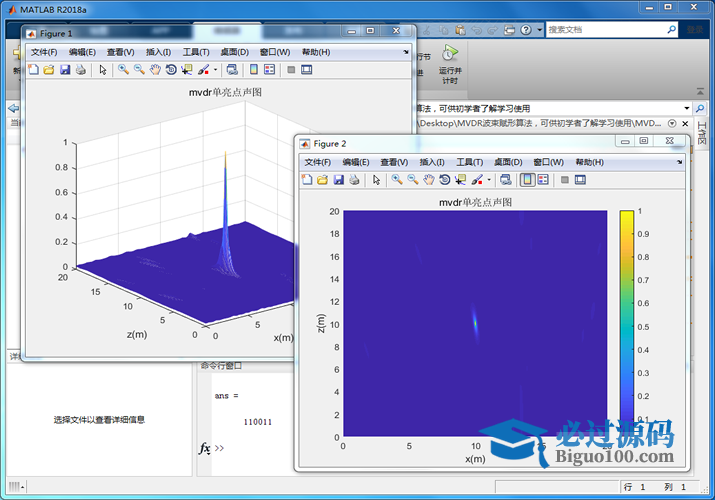Viewport: 715px width, 500px height.
Task: Click Show Plot Tools icon in Figure 1
Action: (306, 70)
